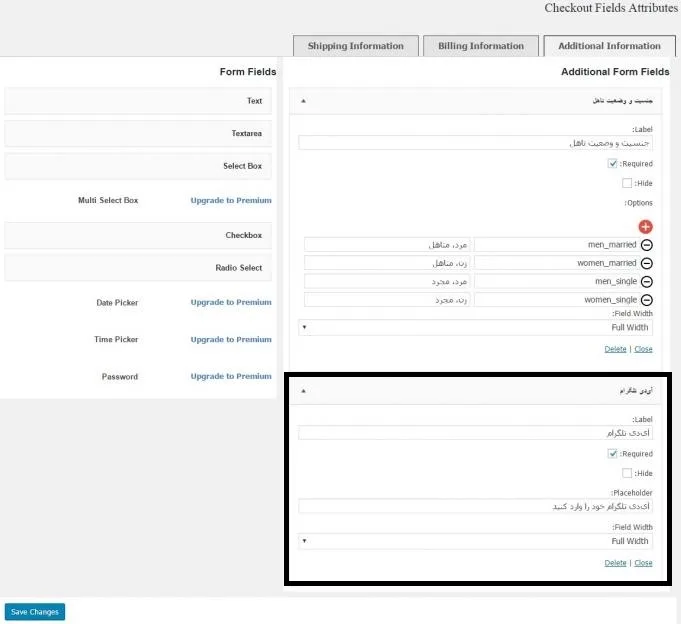The image size is (681, 624).
Task: Select the Radio Select form field item
Action: [138, 267]
